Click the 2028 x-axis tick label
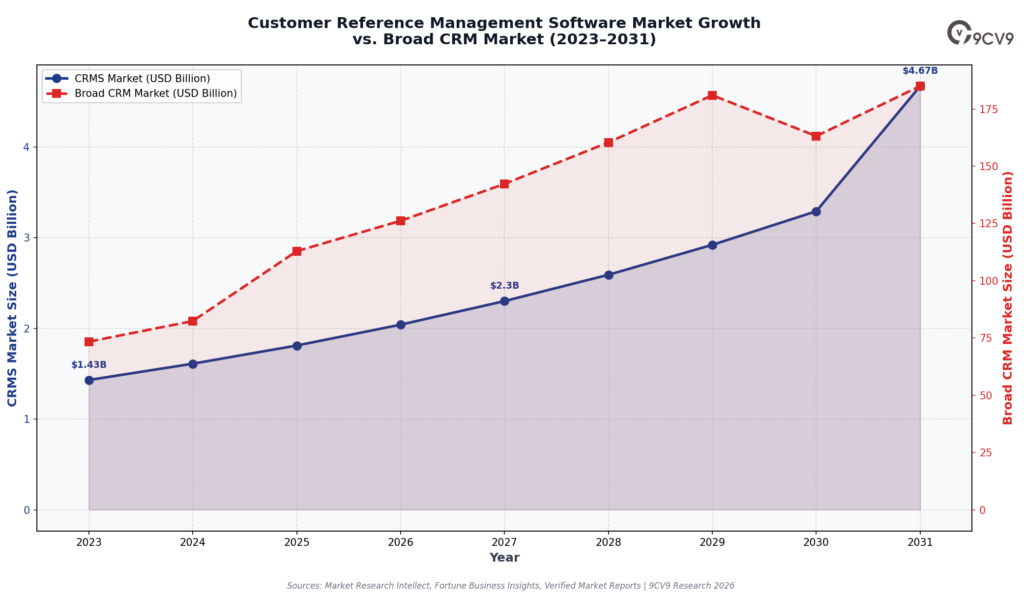The width and height of the screenshot is (1024, 598). click(x=608, y=542)
